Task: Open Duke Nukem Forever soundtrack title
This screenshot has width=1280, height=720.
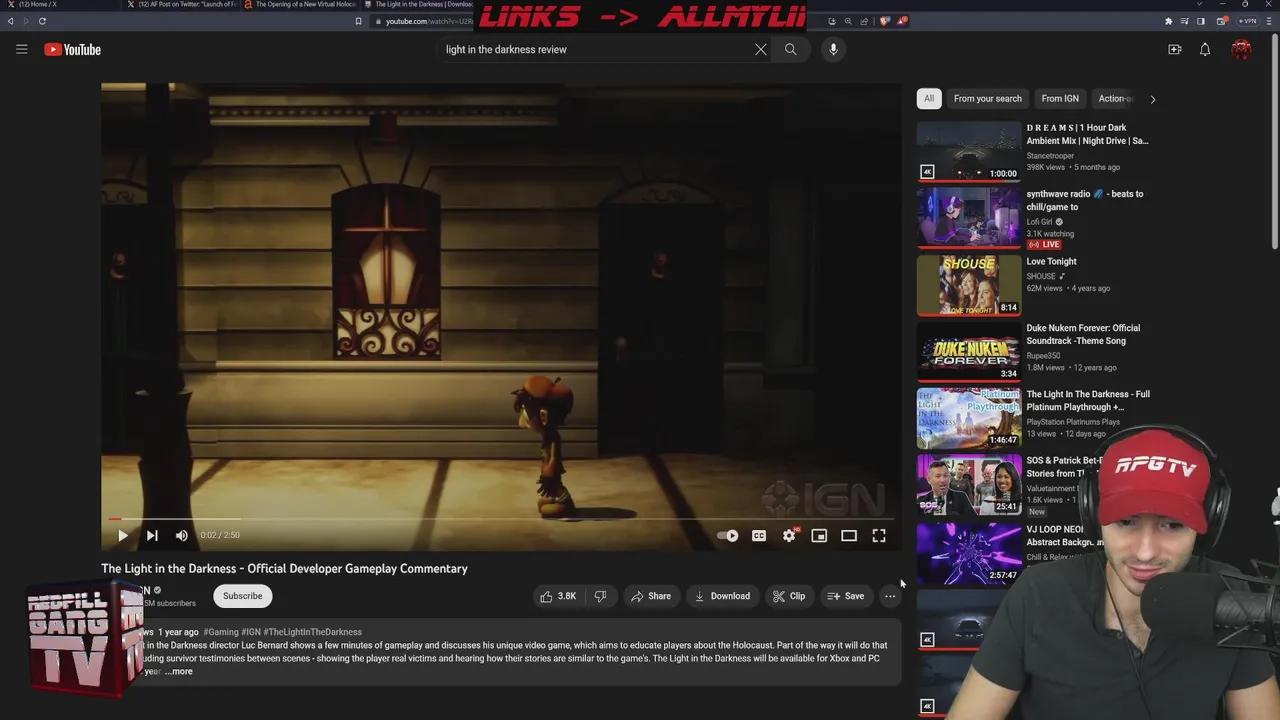Action: coord(1083,334)
